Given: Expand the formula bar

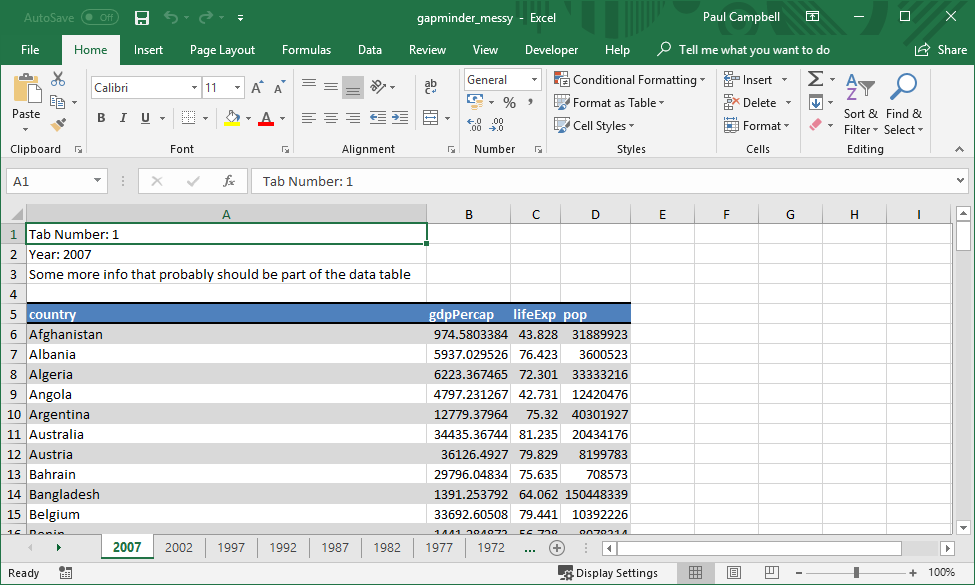Looking at the screenshot, I should pyautogui.click(x=960, y=181).
